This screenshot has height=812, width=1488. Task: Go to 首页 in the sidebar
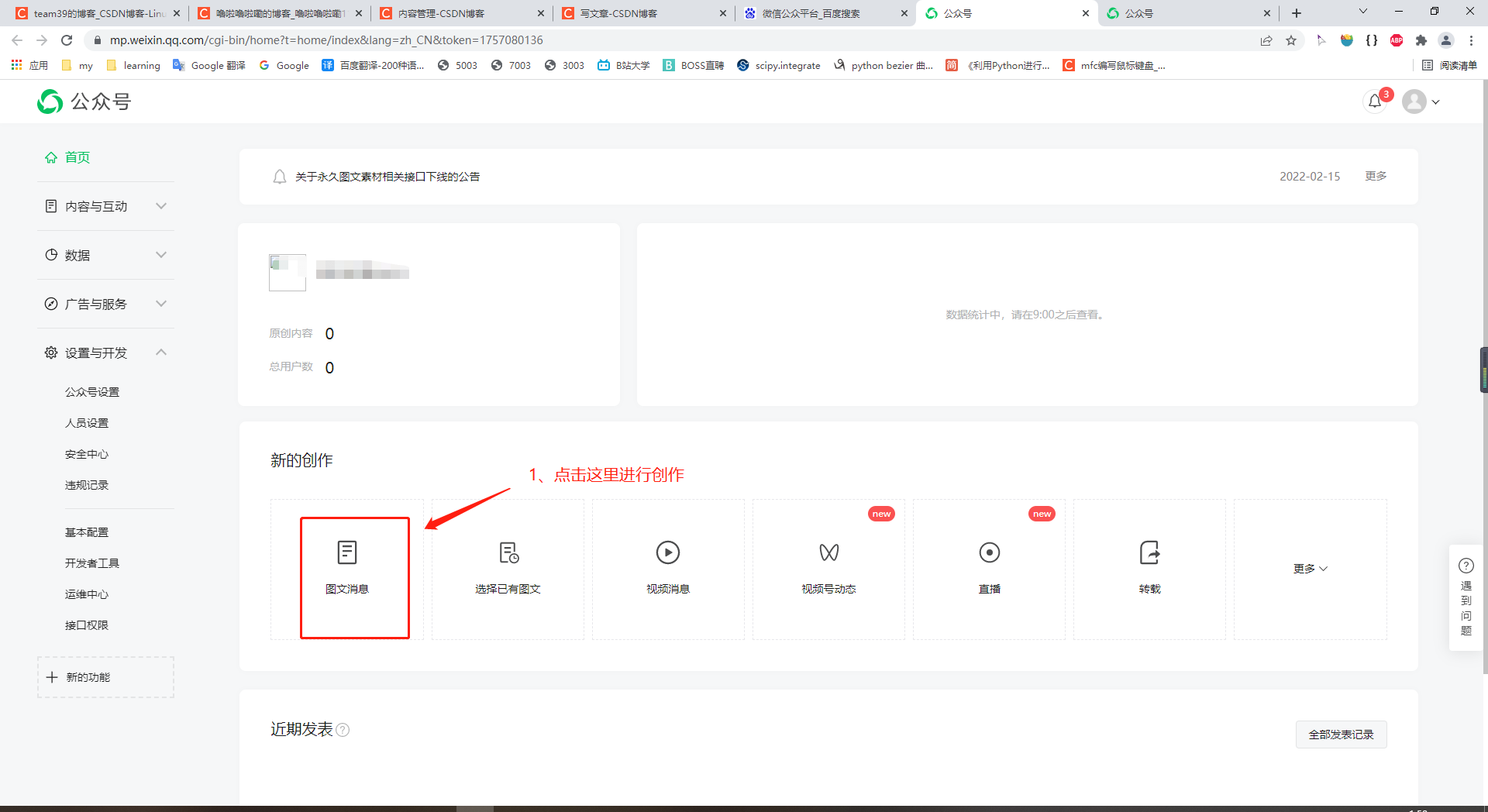(x=77, y=157)
